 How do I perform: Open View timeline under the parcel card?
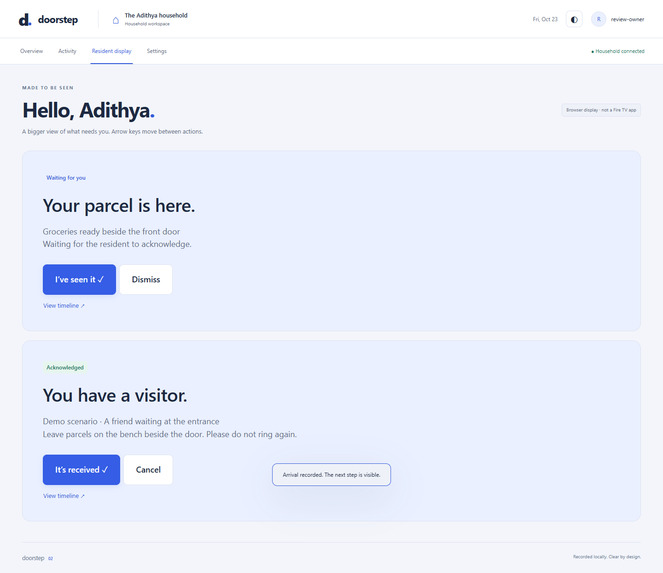[64, 306]
